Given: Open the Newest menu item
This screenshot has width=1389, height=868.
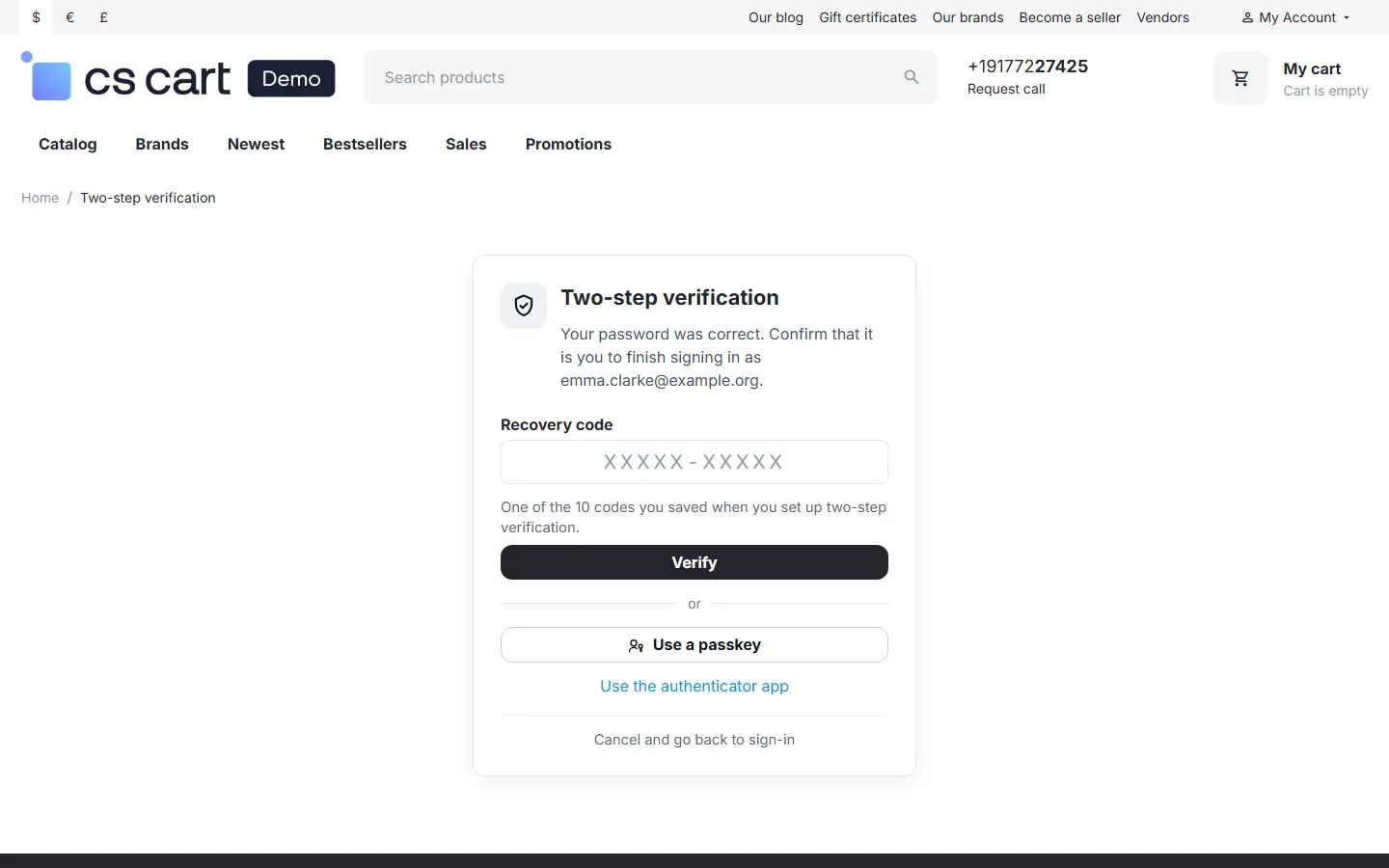Looking at the screenshot, I should [x=256, y=144].
